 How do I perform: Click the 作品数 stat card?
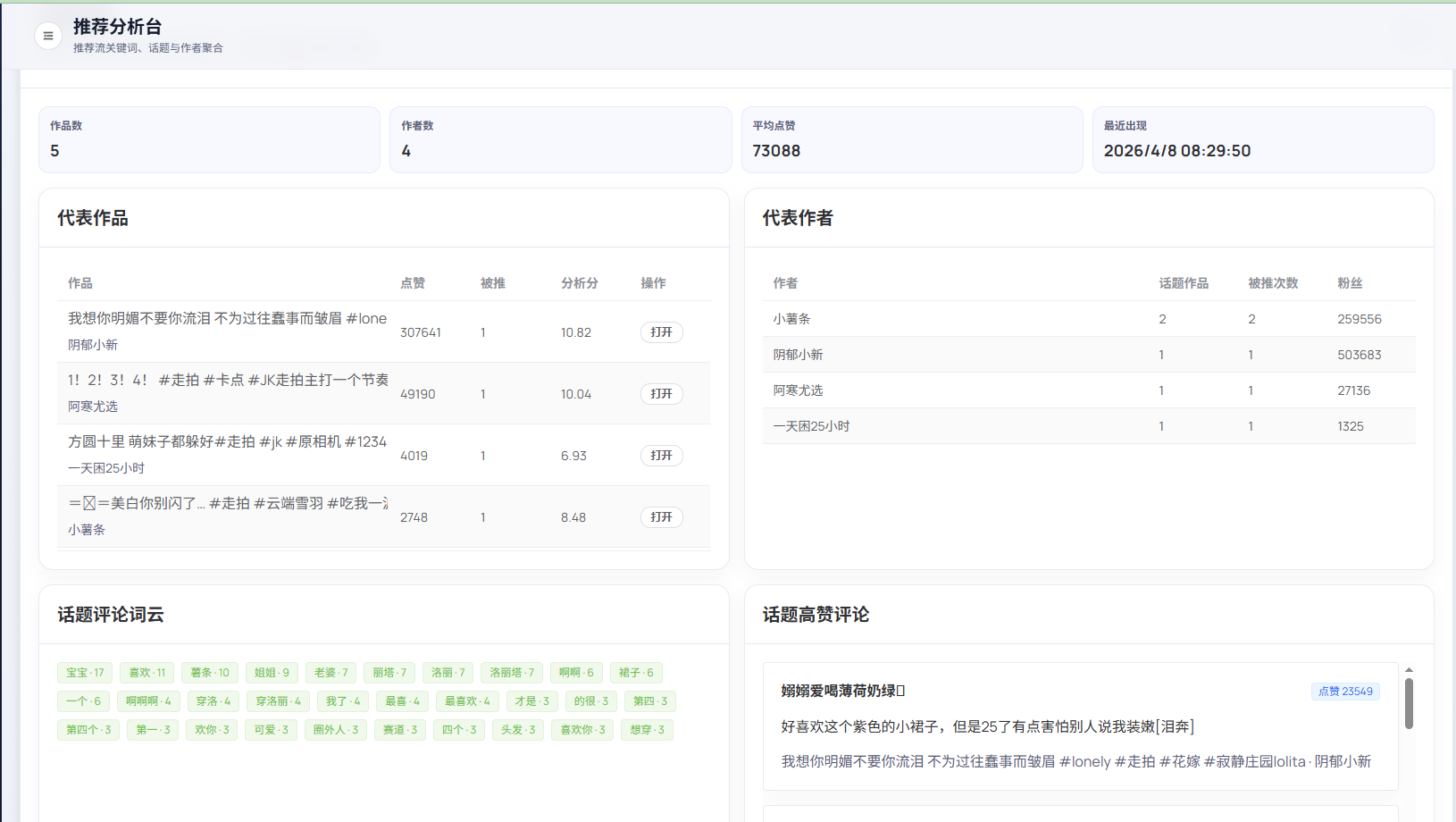(x=209, y=140)
